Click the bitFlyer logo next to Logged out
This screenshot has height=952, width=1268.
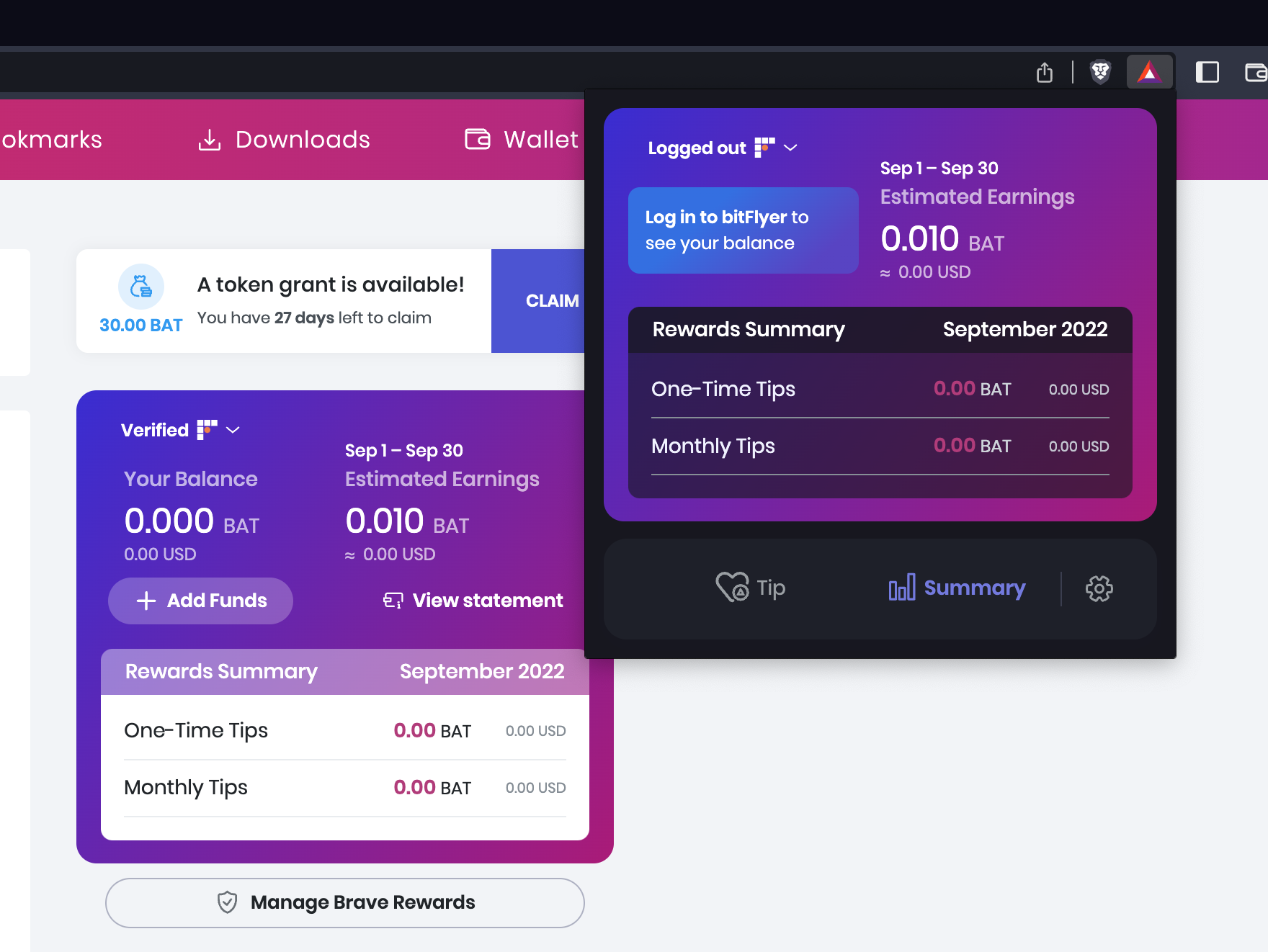[764, 147]
